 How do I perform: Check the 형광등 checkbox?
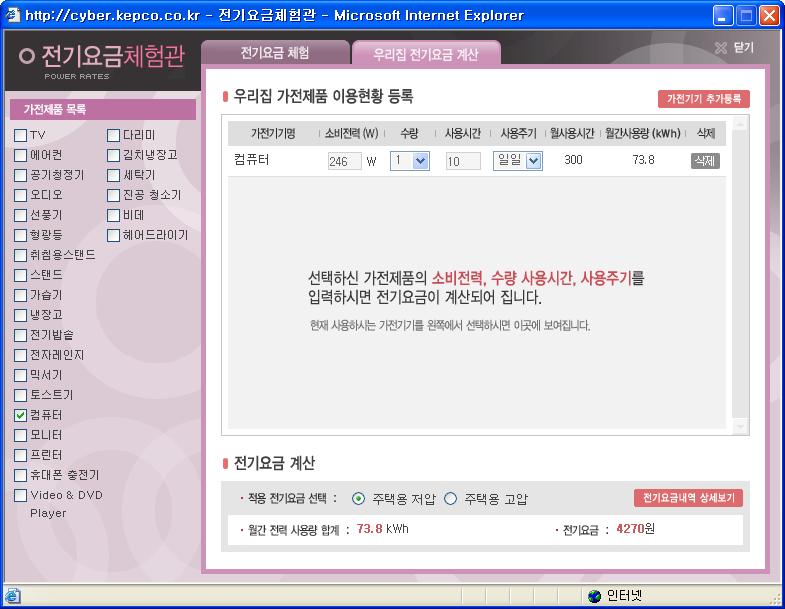point(21,235)
